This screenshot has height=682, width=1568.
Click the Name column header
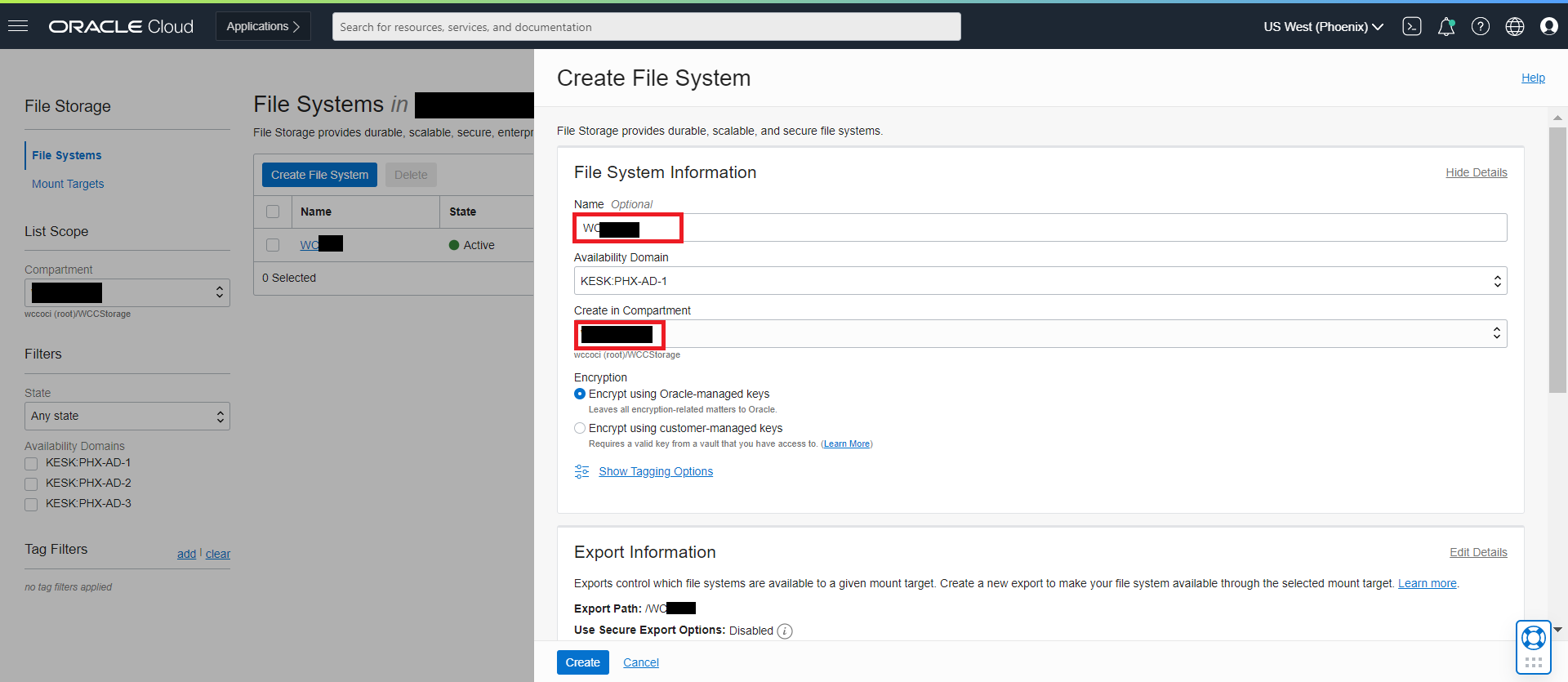[x=316, y=212]
